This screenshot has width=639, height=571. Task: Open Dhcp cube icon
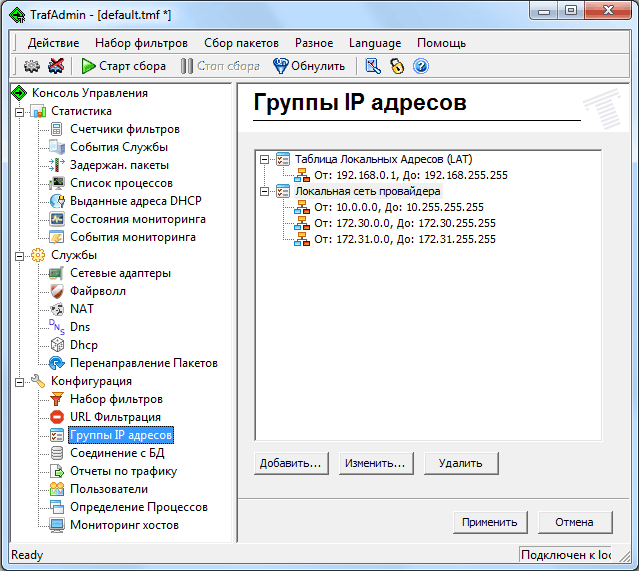(57, 345)
